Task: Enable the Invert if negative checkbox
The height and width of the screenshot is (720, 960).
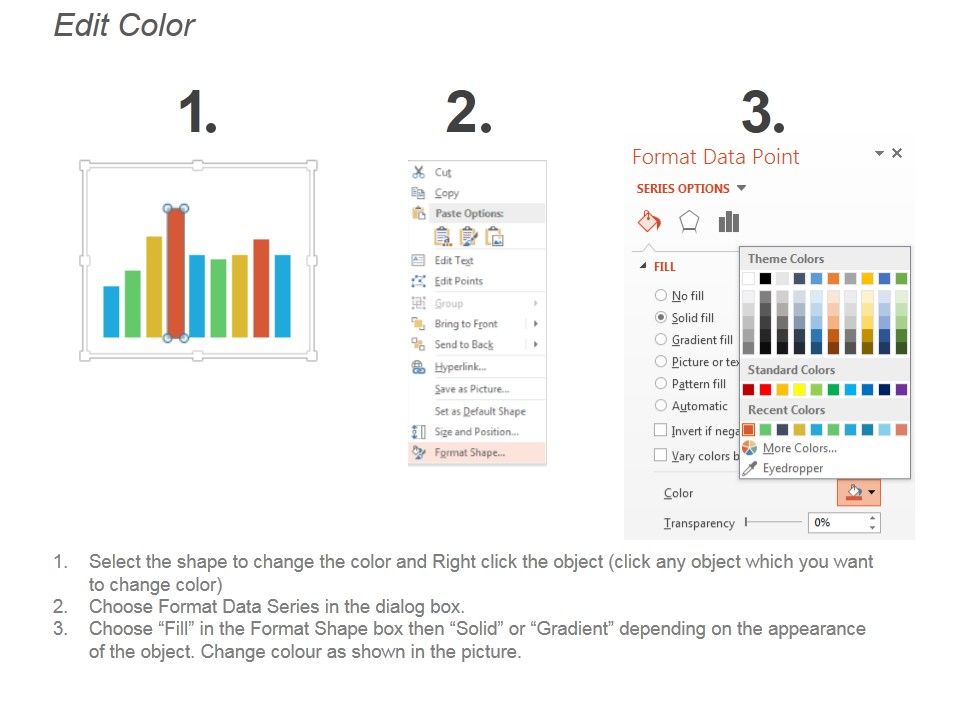Action: pyautogui.click(x=661, y=430)
